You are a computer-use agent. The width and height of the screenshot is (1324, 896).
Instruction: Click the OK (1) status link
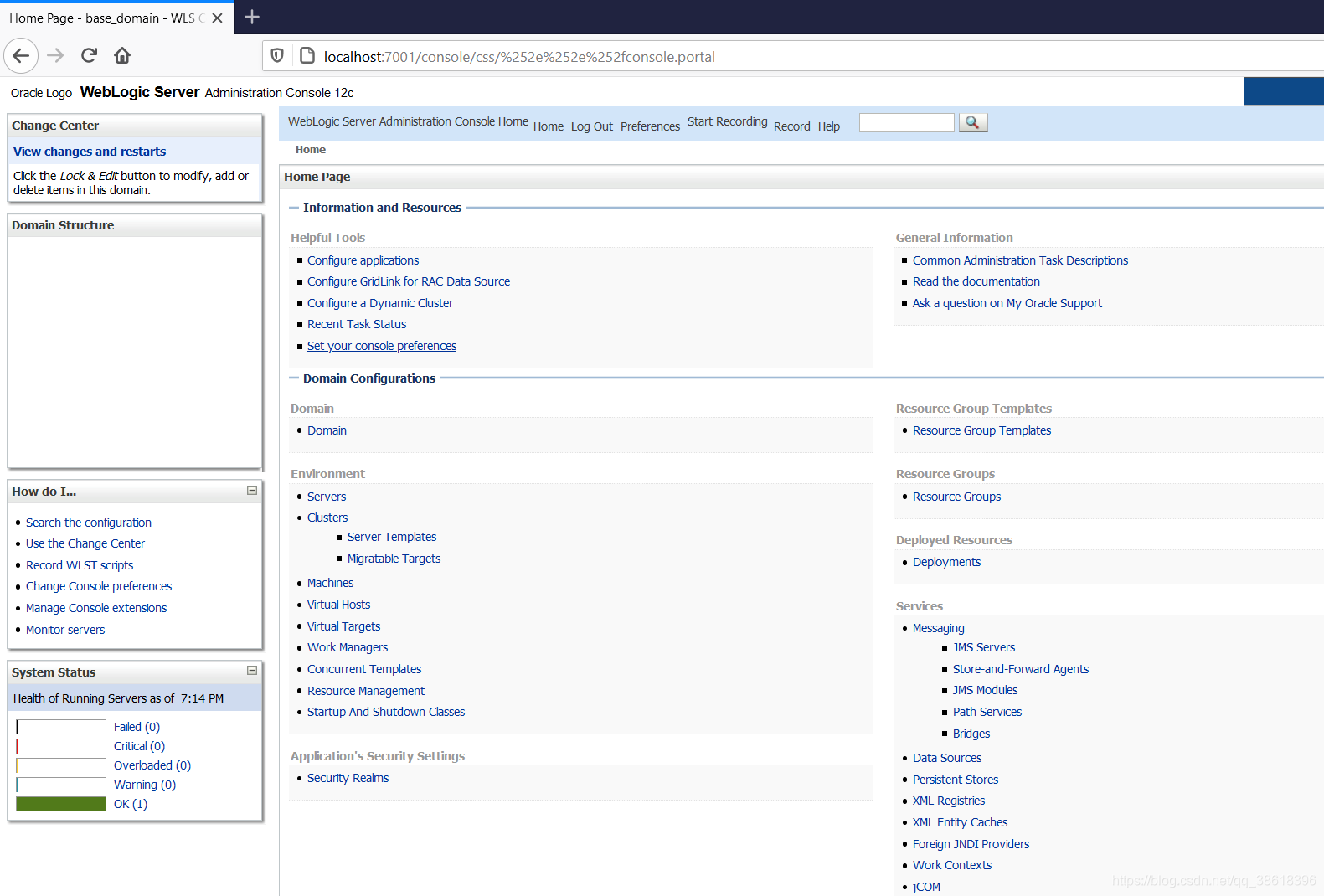pyautogui.click(x=131, y=804)
